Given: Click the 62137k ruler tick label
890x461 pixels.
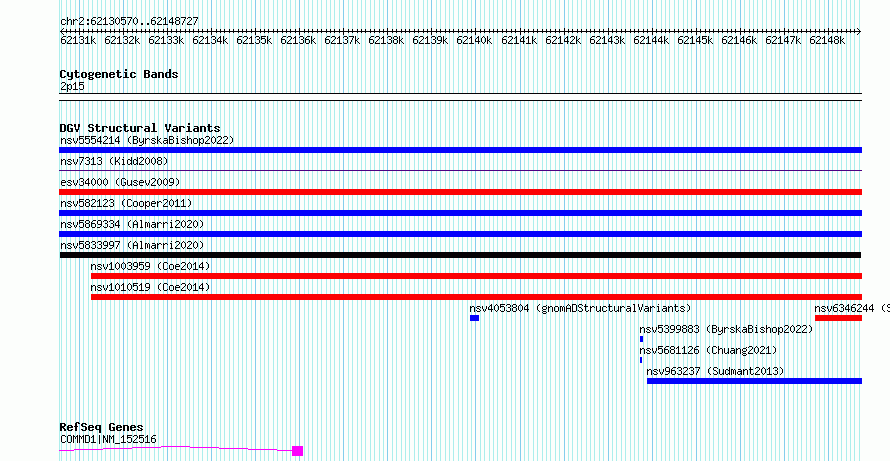Looking at the screenshot, I should coord(342,41).
